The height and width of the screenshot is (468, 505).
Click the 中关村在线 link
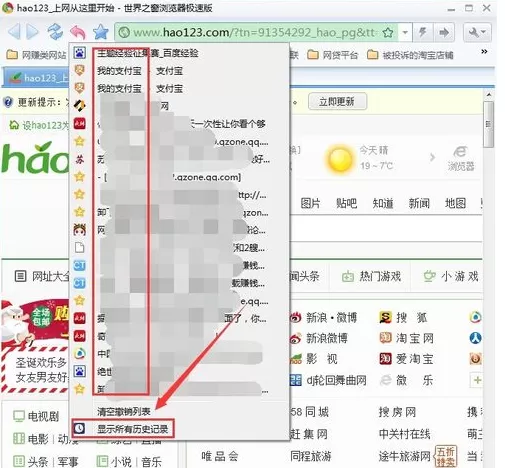[405, 434]
